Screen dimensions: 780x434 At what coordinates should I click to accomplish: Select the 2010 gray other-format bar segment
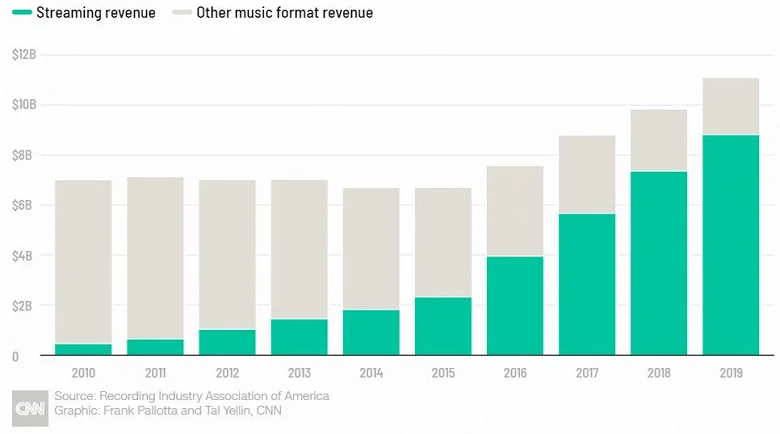(x=83, y=262)
